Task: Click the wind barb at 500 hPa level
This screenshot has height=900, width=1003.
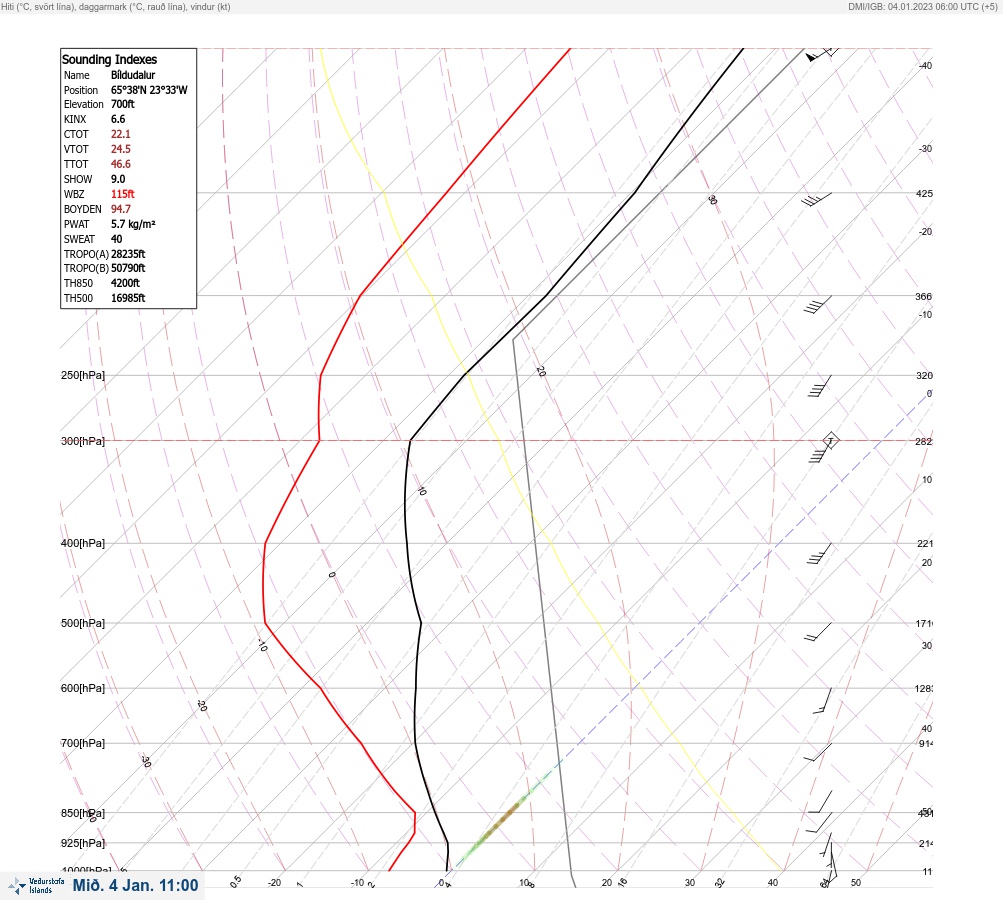Action: coord(818,631)
